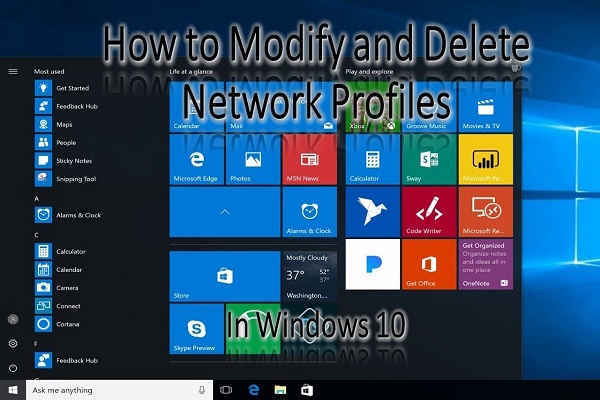Open Settings via the gear icon

[x=13, y=343]
